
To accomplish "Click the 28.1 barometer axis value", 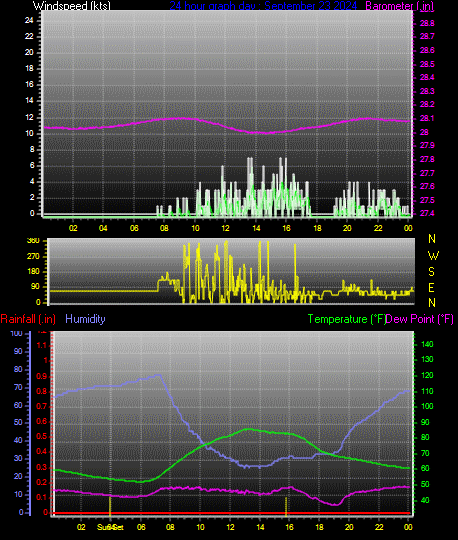I will coord(427,118).
